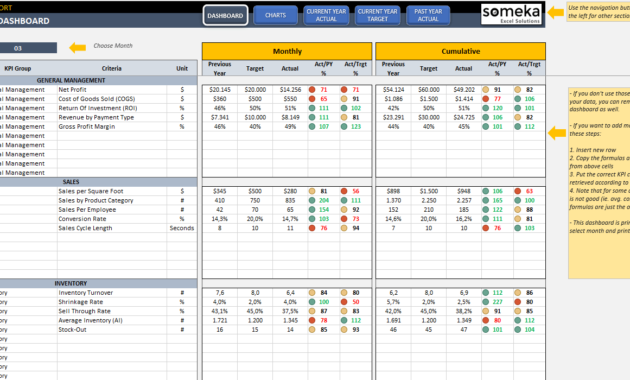Screen dimensions: 630x380
Task: Click the green dot beside ROI cumulative Act/PY 120
Action: pyautogui.click(x=485, y=108)
